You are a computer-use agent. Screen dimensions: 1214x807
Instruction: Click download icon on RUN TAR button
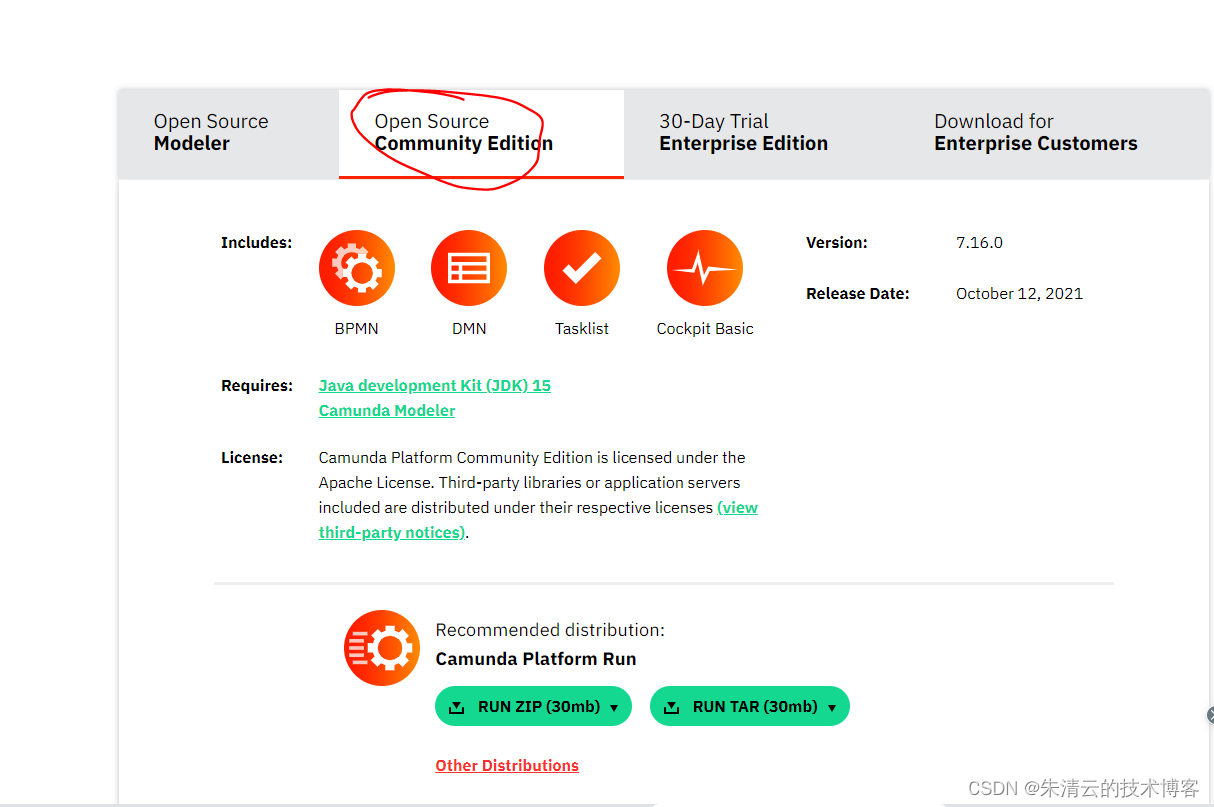tap(672, 707)
